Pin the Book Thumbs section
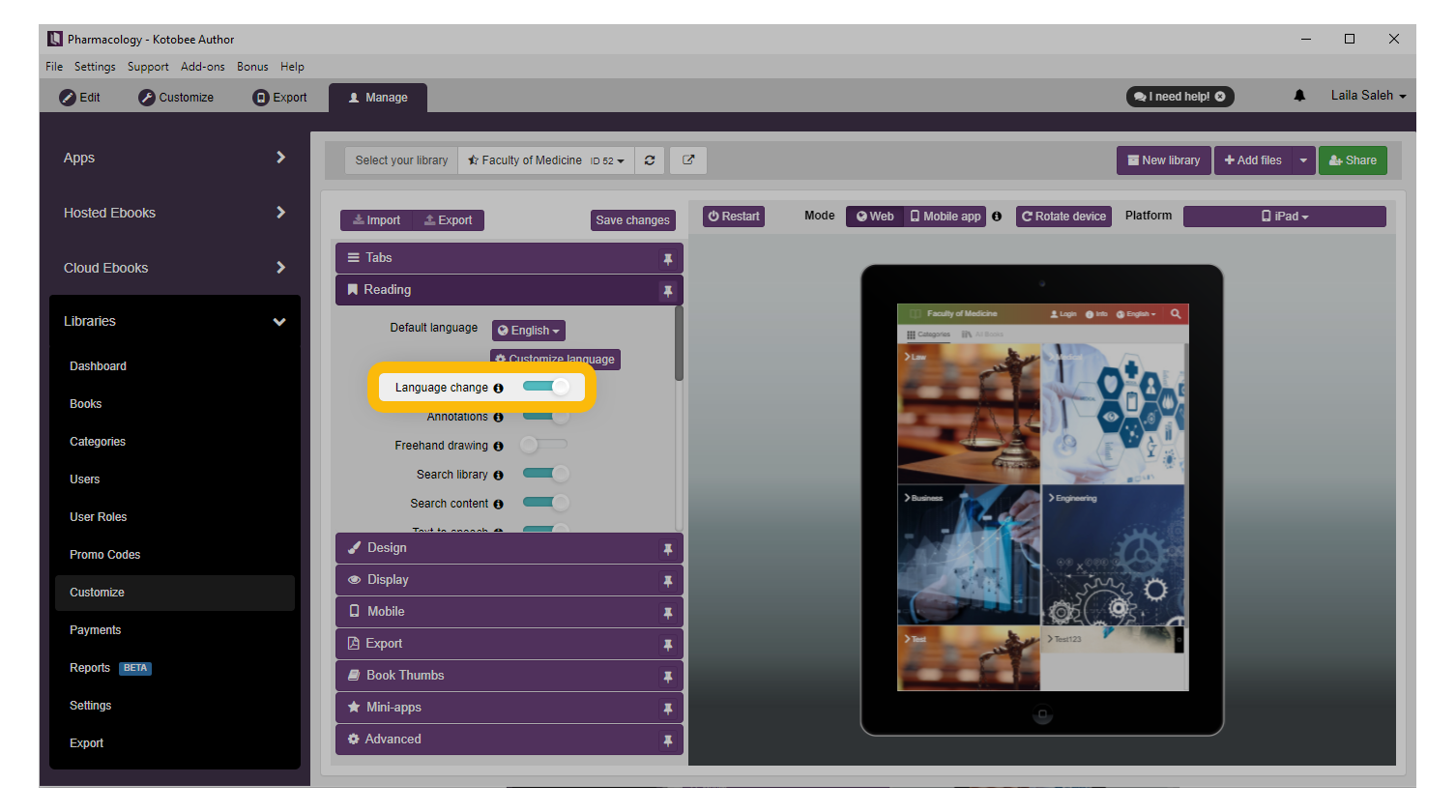The height and width of the screenshot is (812, 1456). pyautogui.click(x=667, y=677)
